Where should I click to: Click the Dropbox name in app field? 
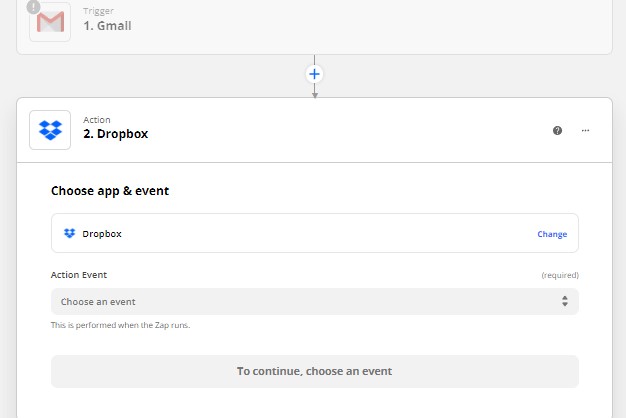click(102, 233)
